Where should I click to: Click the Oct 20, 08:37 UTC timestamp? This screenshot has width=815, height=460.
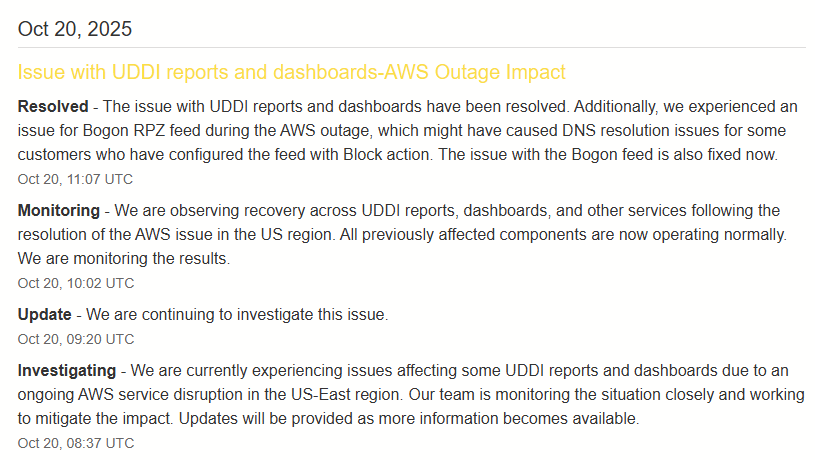pyautogui.click(x=75, y=443)
